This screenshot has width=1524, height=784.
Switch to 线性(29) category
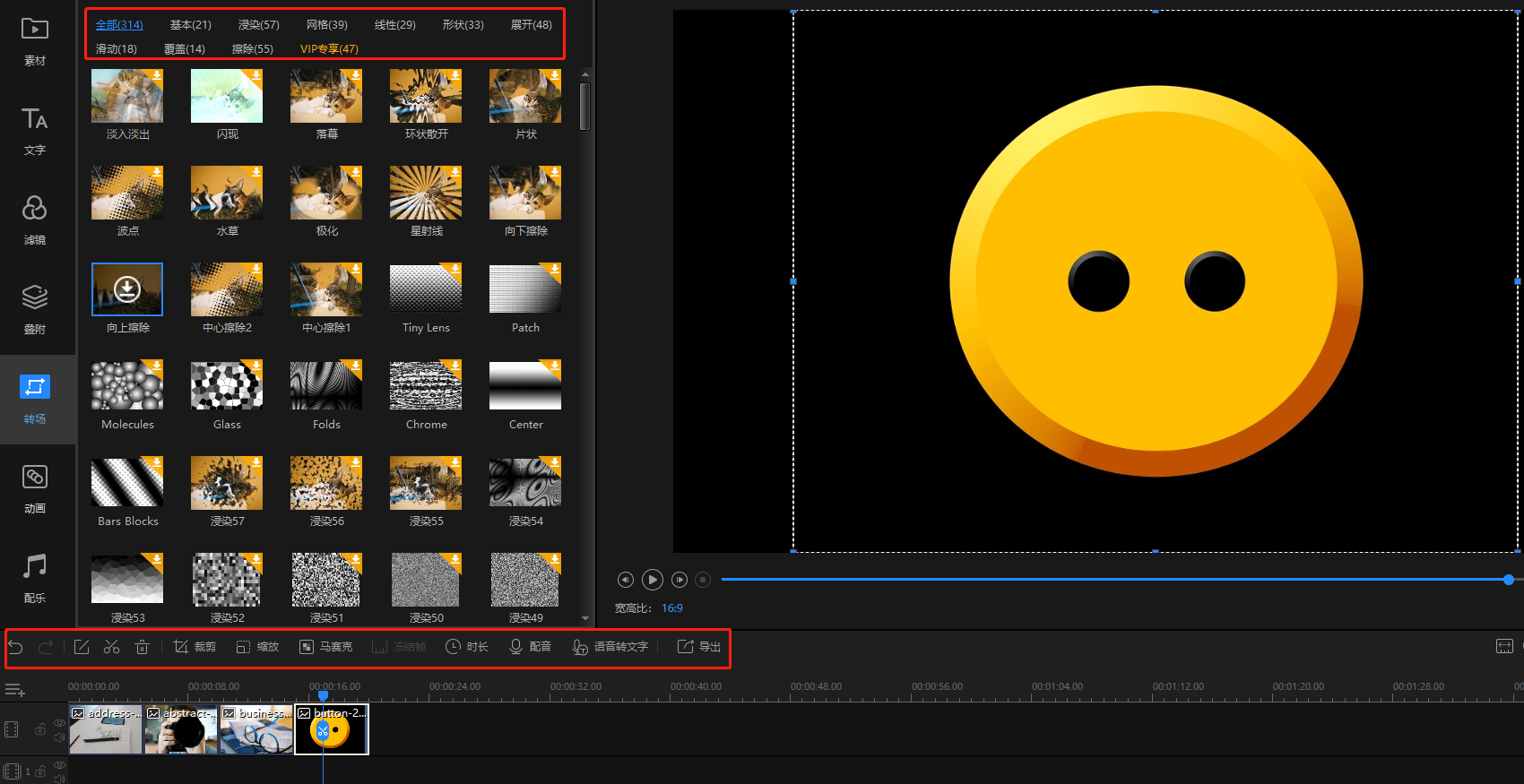[395, 25]
